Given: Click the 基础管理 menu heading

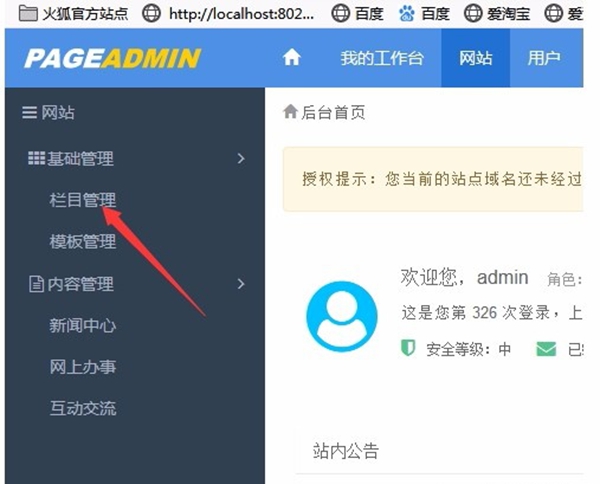Looking at the screenshot, I should pyautogui.click(x=80, y=158).
